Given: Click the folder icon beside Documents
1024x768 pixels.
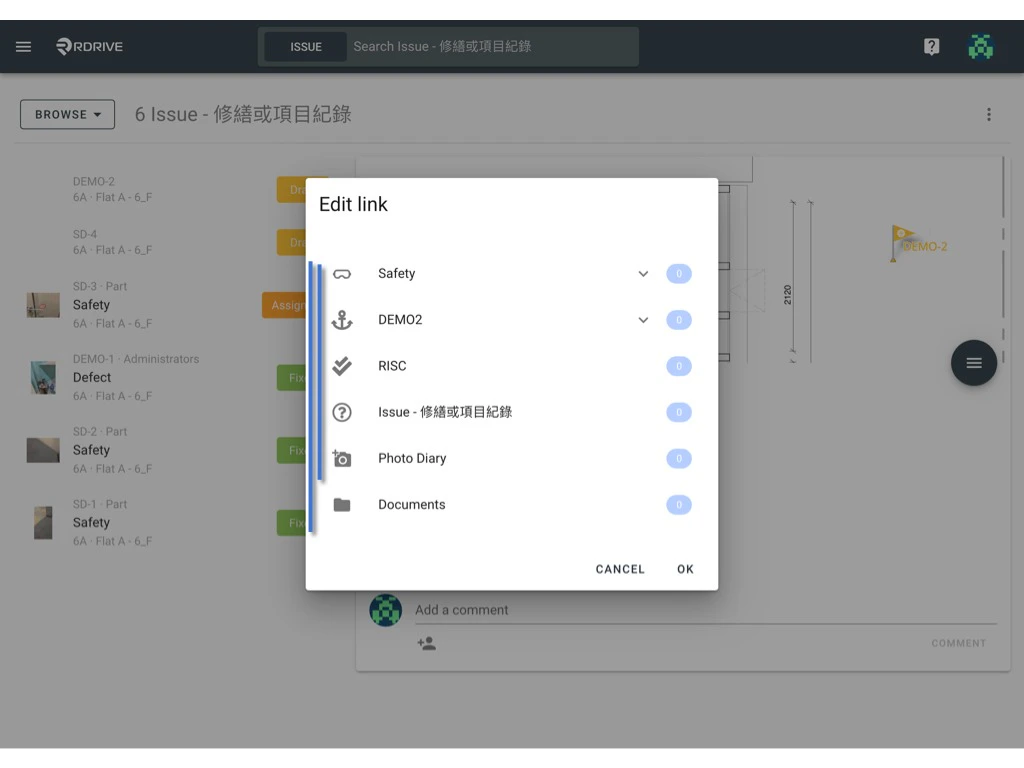Looking at the screenshot, I should click(342, 504).
